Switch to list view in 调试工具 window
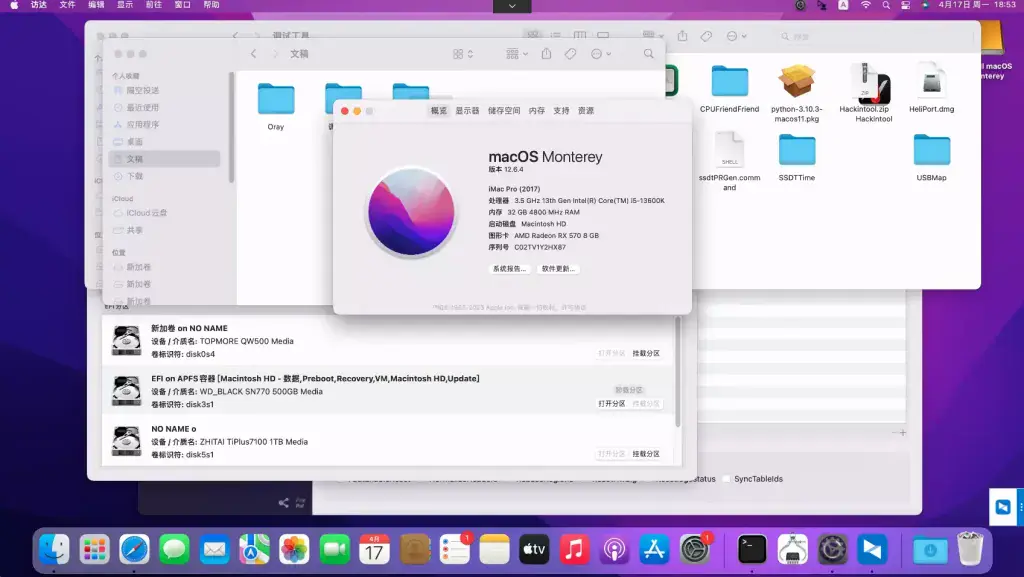 (556, 35)
